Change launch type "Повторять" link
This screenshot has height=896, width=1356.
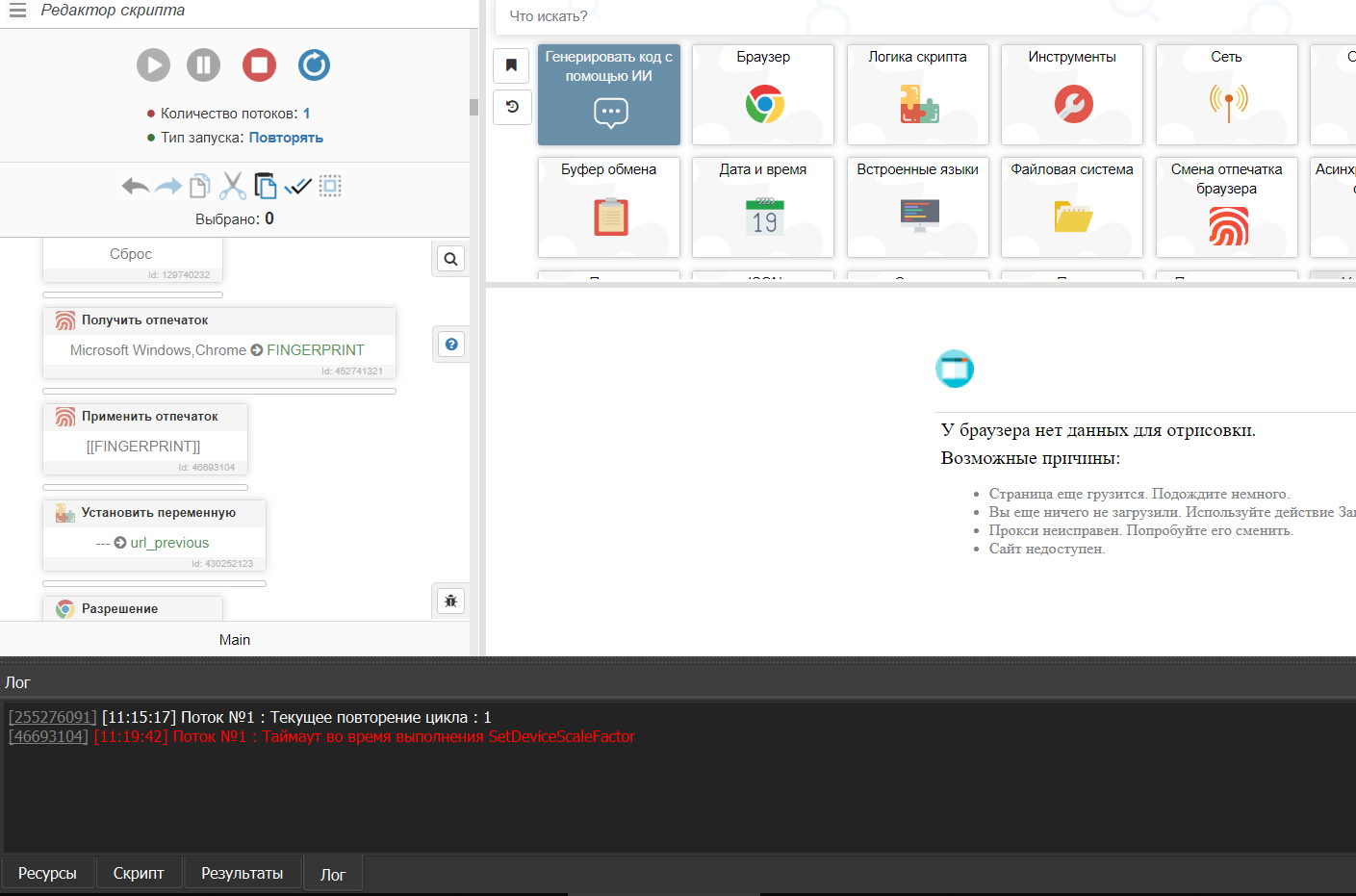click(x=286, y=138)
